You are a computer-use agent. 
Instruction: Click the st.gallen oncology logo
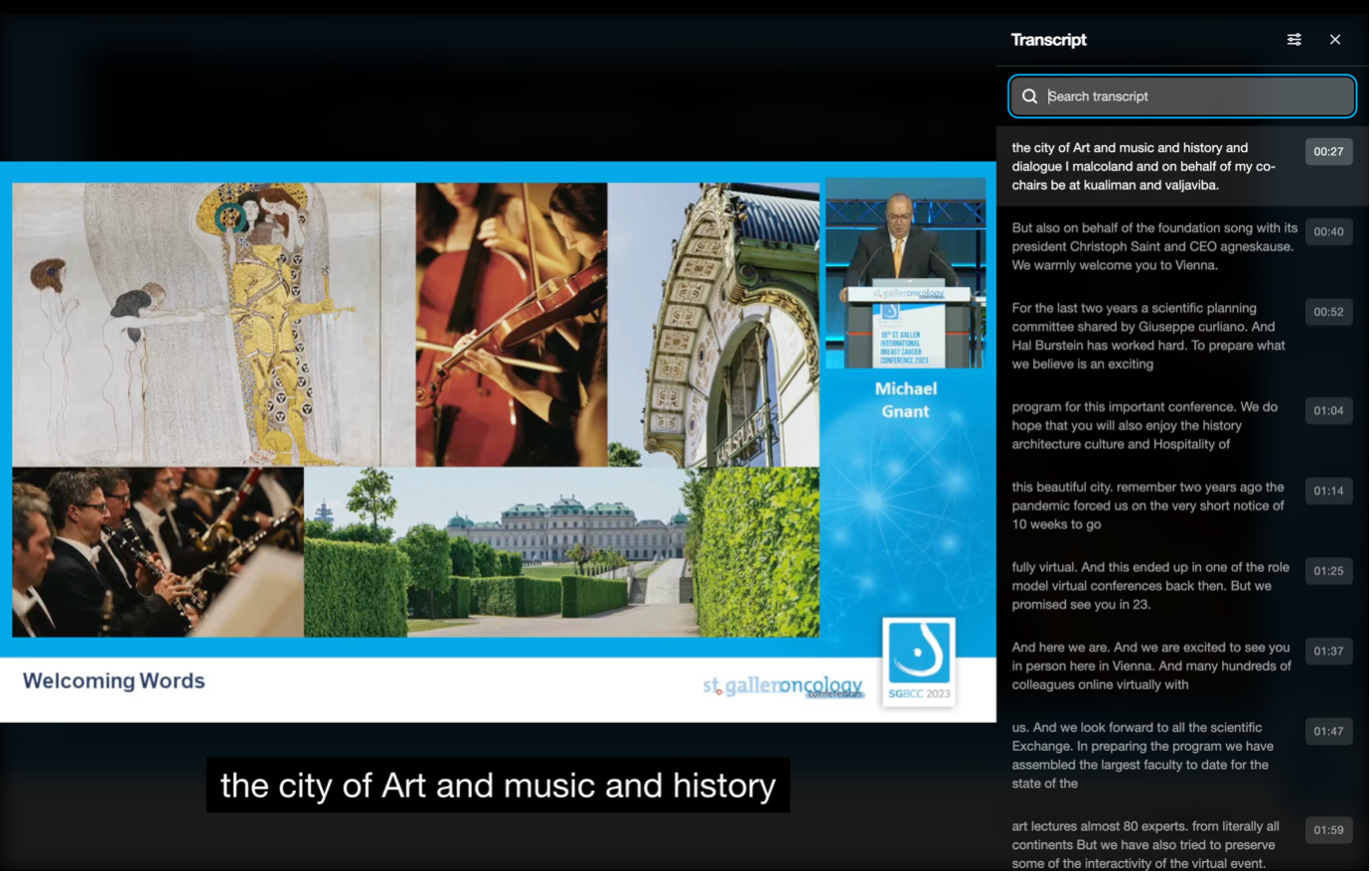point(783,686)
